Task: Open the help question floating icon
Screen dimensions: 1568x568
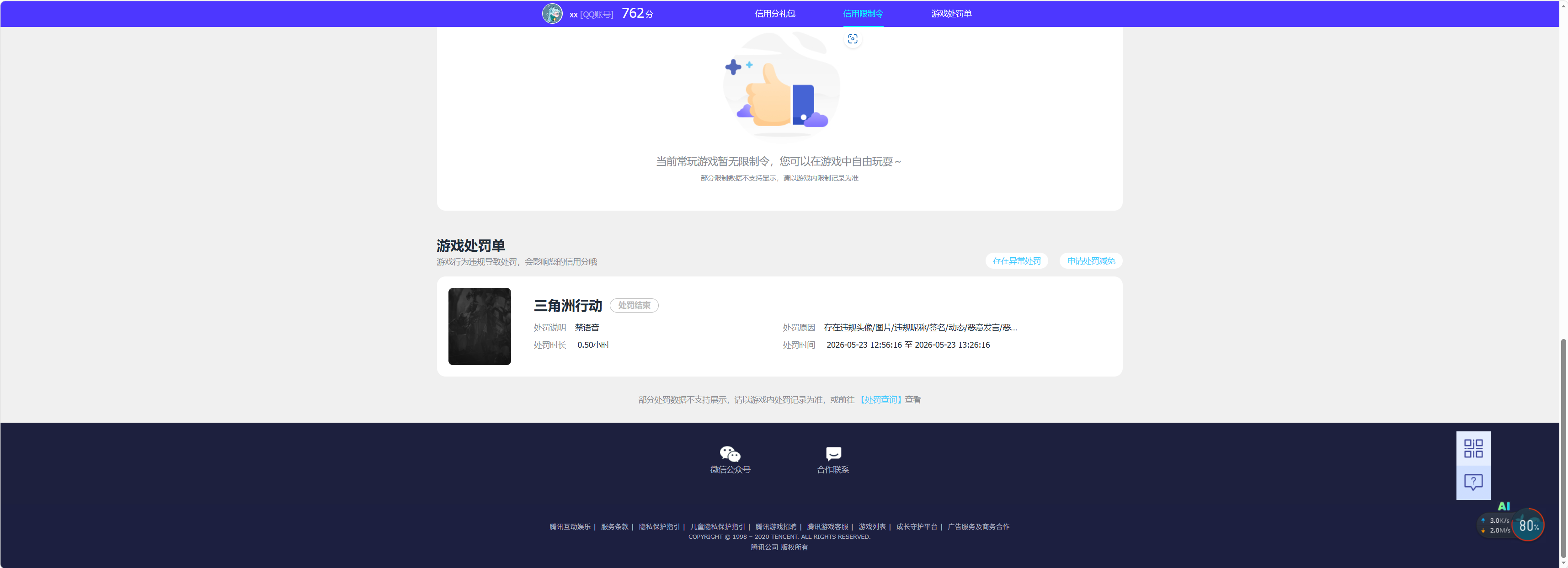Action: [1473, 483]
